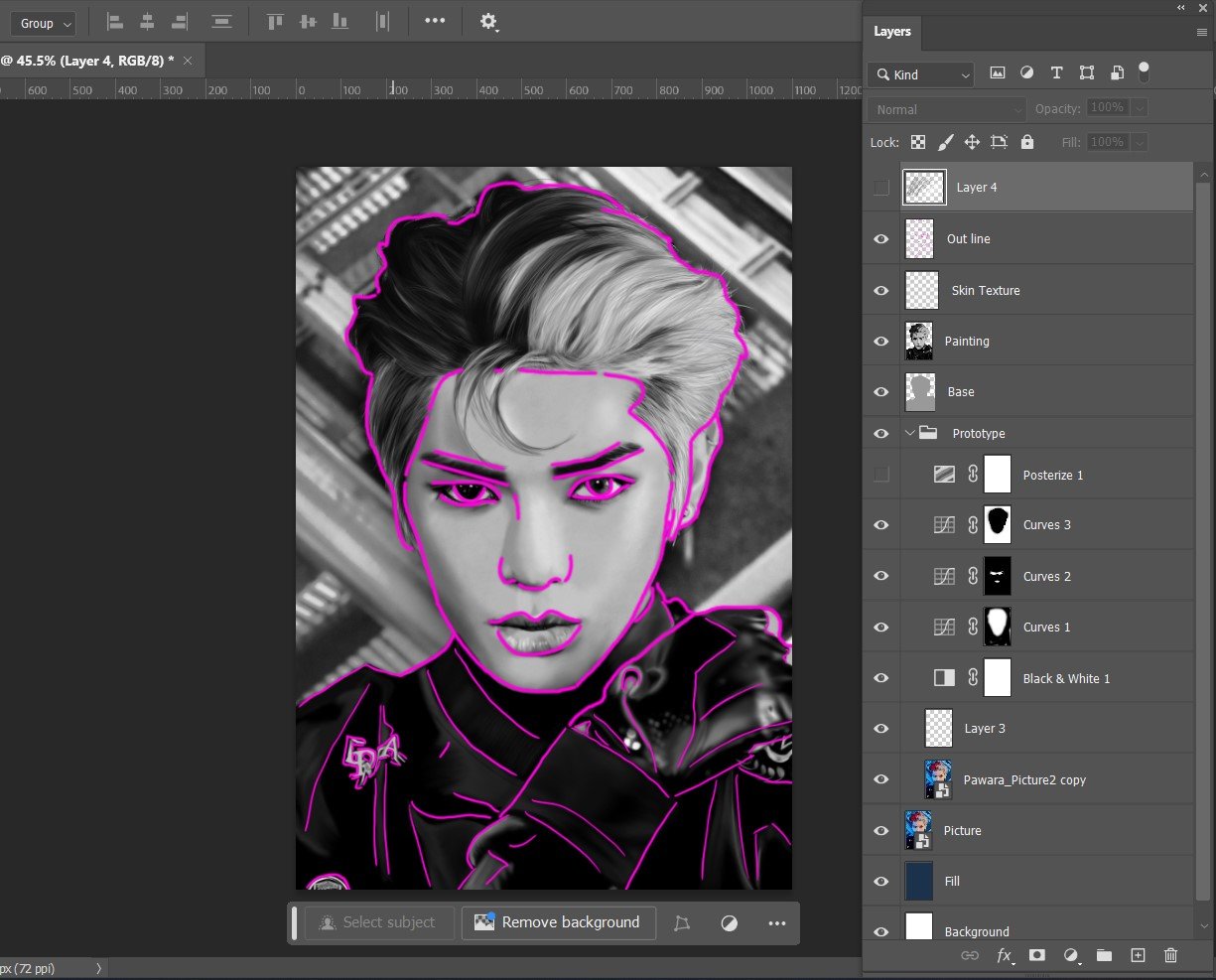
Task: Filter layers by type (T) icon
Action: pyautogui.click(x=1056, y=73)
